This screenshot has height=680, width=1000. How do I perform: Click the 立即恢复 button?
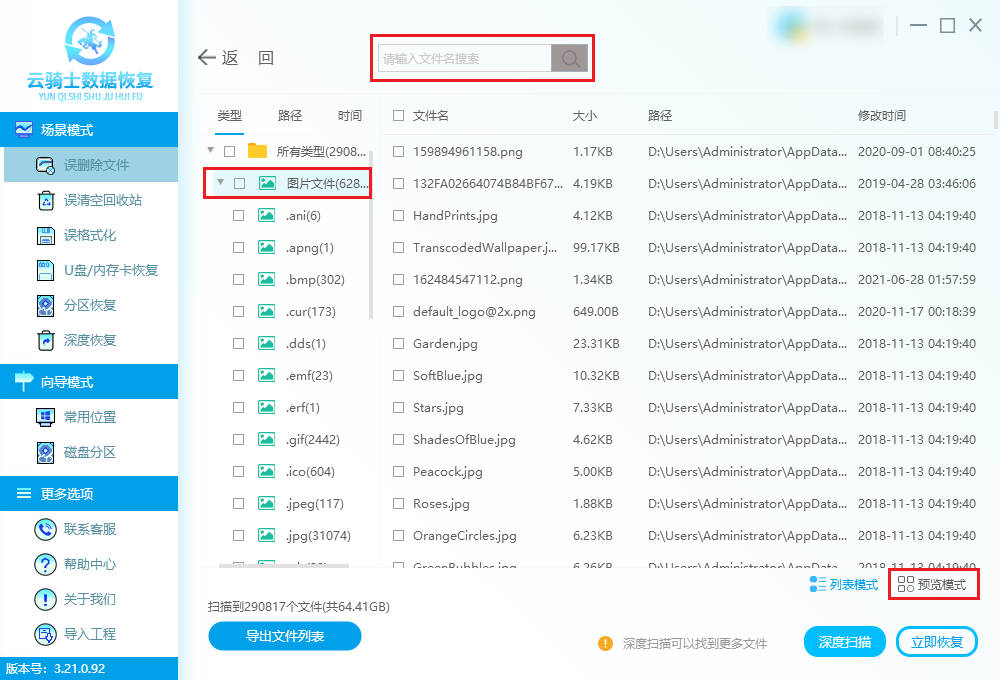[937, 642]
